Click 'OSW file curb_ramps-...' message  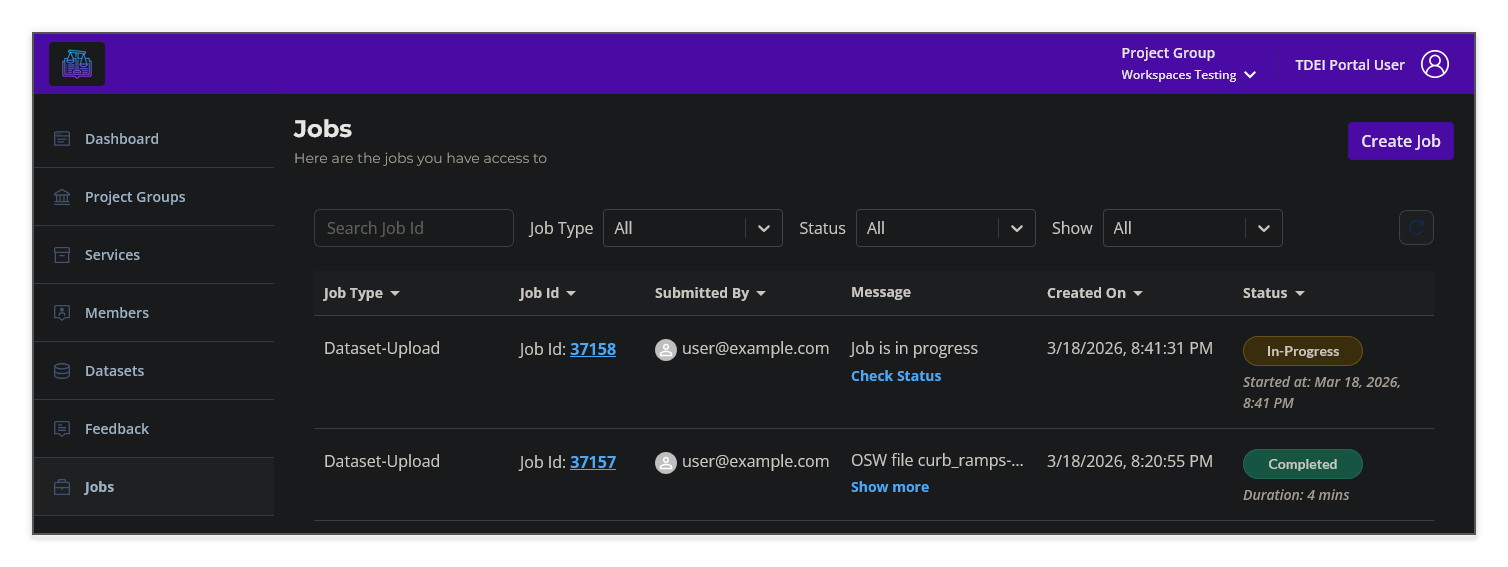[937, 462]
